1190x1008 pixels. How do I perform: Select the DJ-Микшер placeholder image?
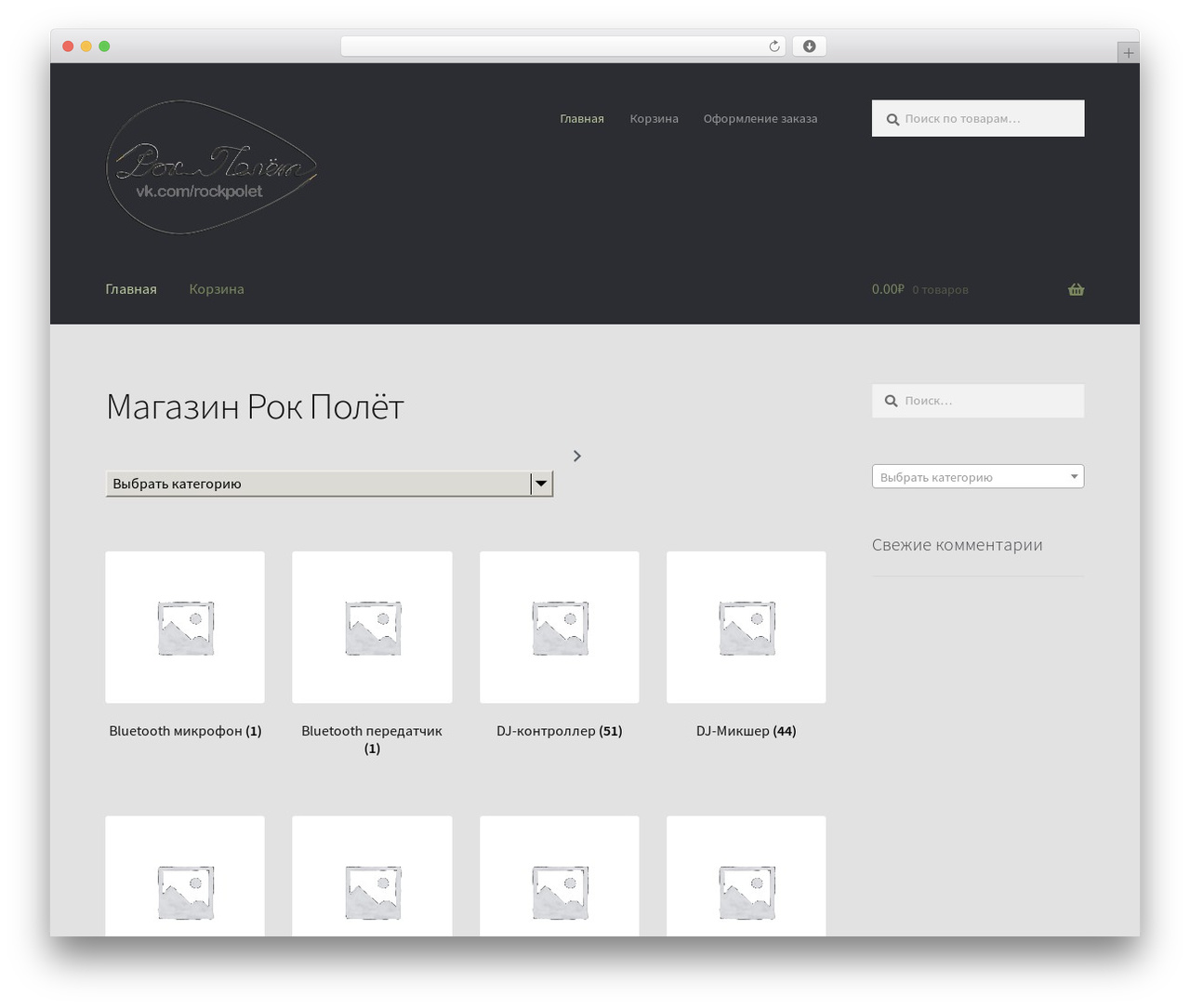click(x=747, y=628)
